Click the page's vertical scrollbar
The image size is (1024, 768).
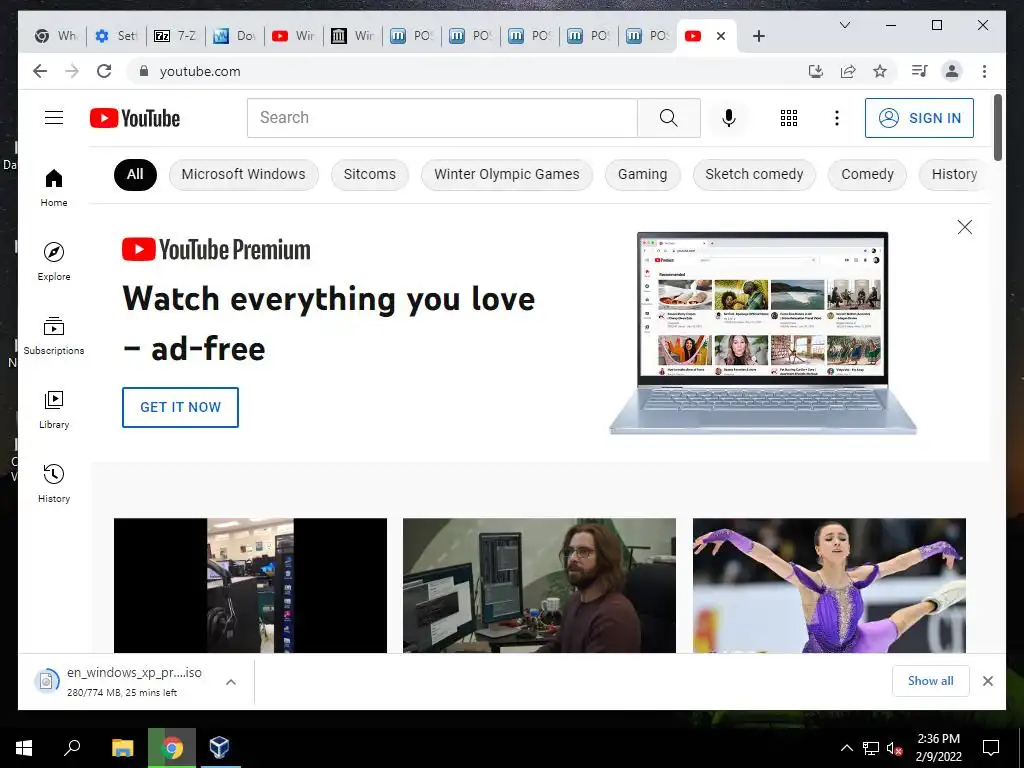pos(997,127)
